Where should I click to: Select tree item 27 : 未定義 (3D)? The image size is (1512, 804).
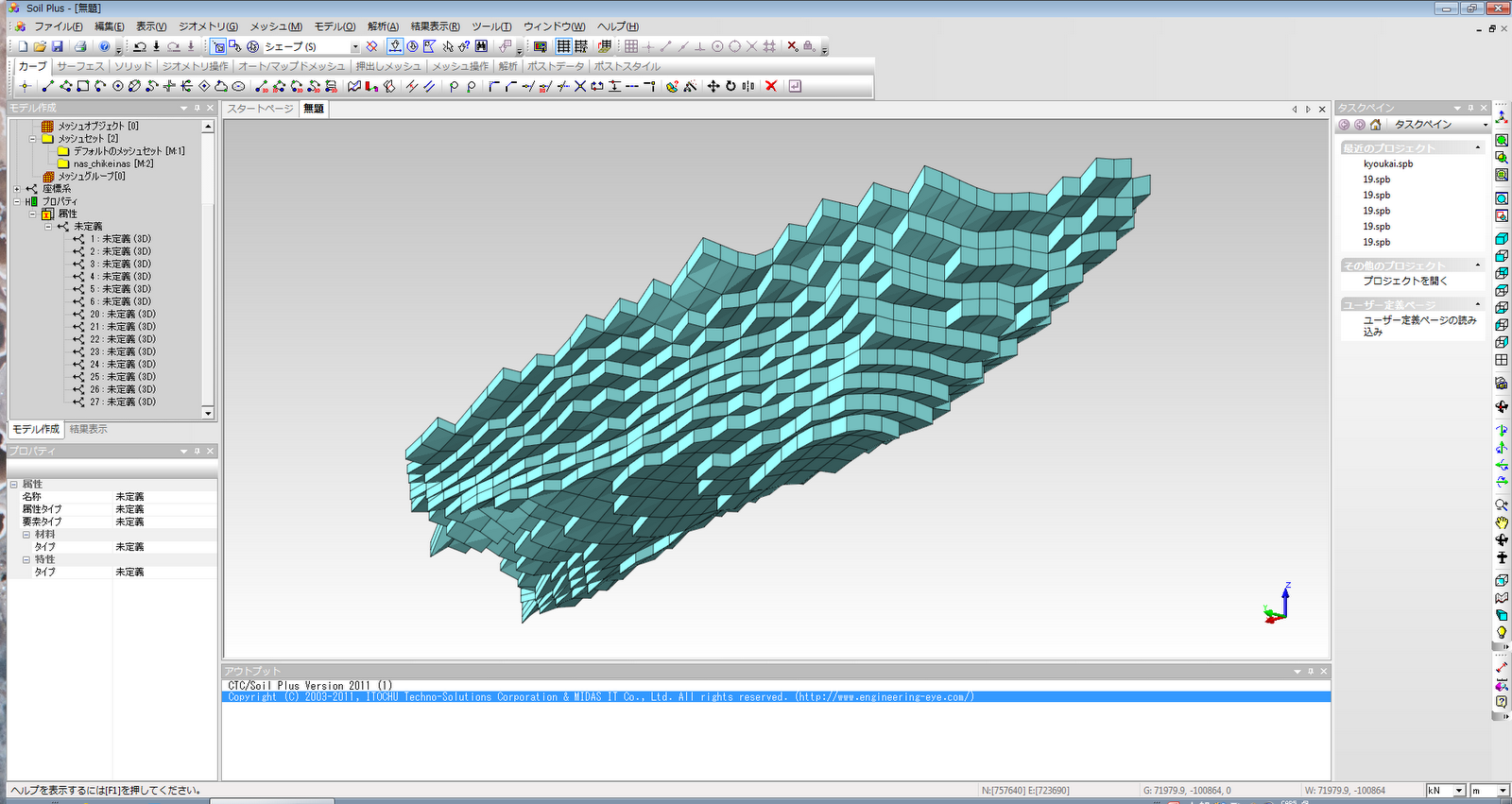coord(123,402)
